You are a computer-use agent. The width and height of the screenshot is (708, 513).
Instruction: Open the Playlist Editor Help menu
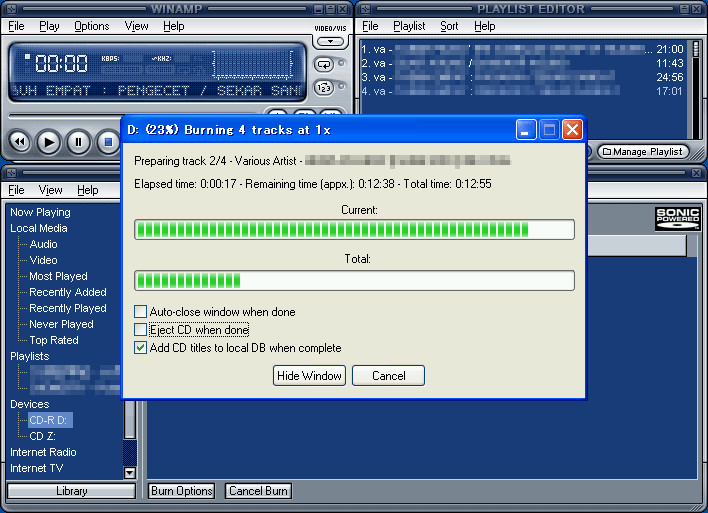[x=484, y=26]
